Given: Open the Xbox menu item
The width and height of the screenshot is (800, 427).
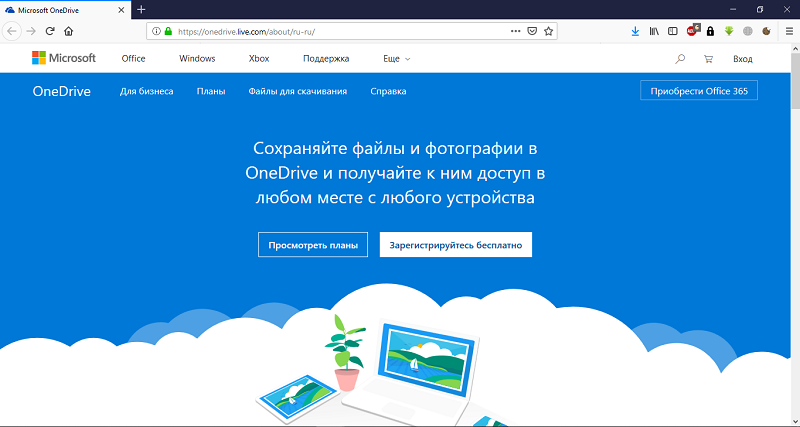Looking at the screenshot, I should point(259,59).
